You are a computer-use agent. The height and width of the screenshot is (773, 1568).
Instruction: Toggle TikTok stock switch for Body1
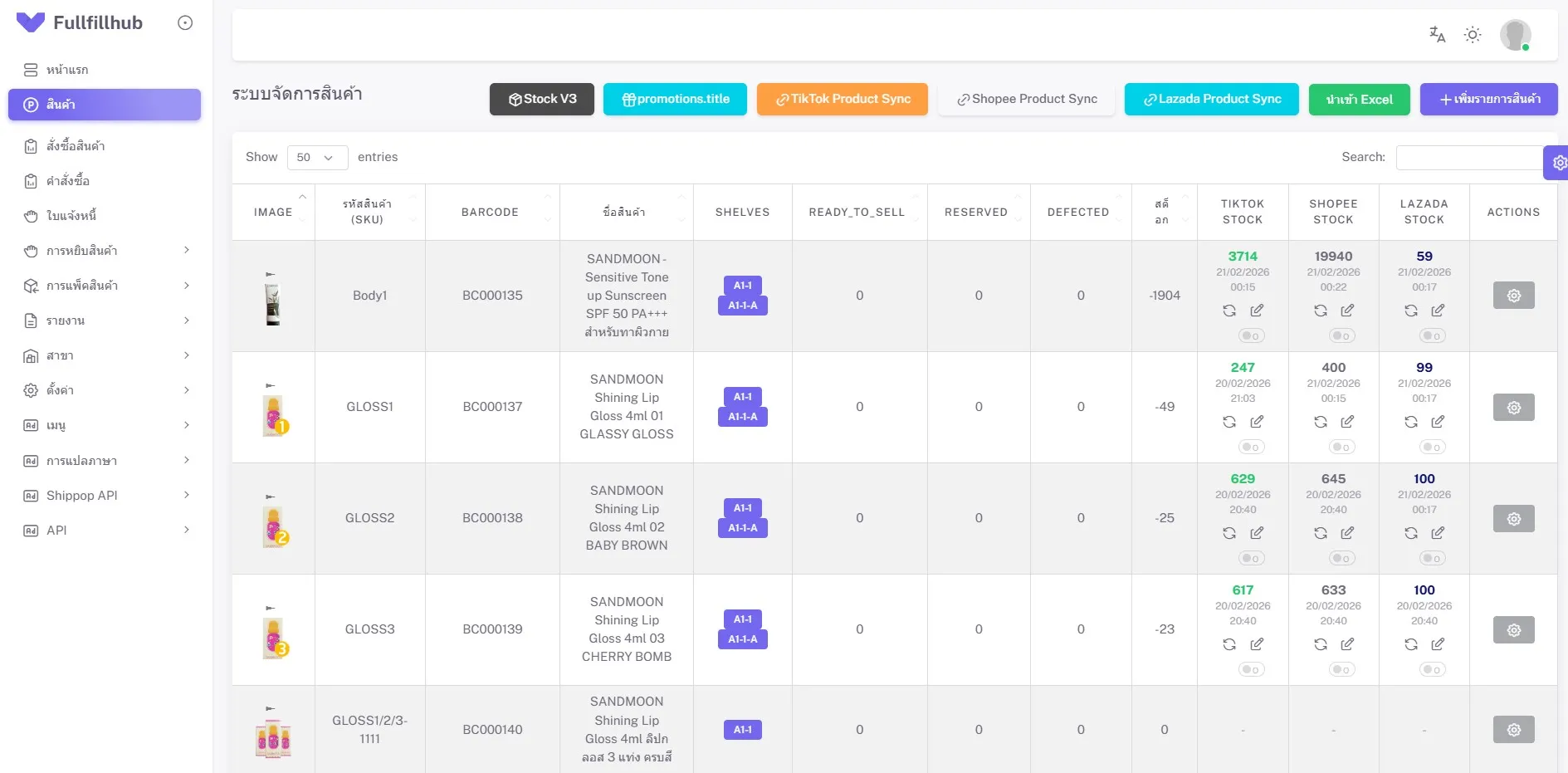[x=1251, y=336]
